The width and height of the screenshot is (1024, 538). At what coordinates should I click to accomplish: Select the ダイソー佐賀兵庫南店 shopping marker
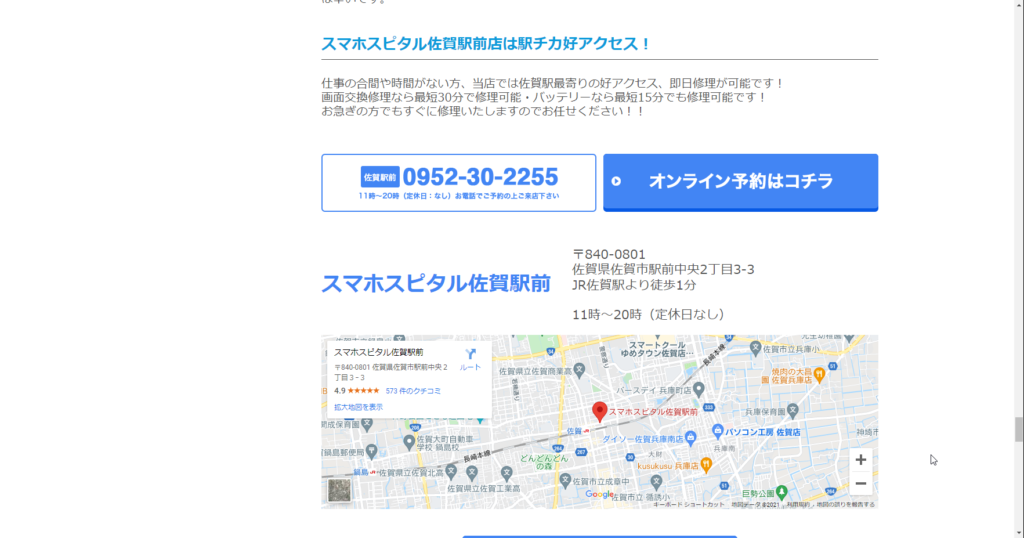click(x=691, y=437)
